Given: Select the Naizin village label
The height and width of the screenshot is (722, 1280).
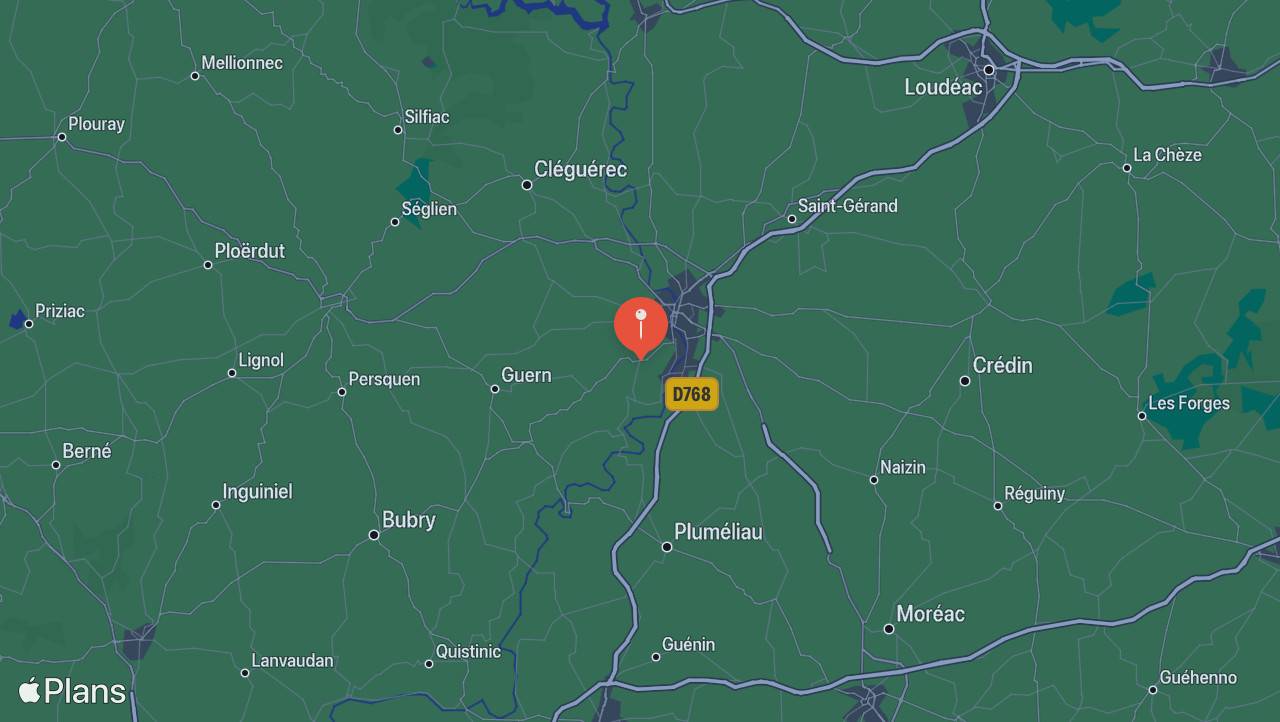Looking at the screenshot, I should click(x=903, y=467).
